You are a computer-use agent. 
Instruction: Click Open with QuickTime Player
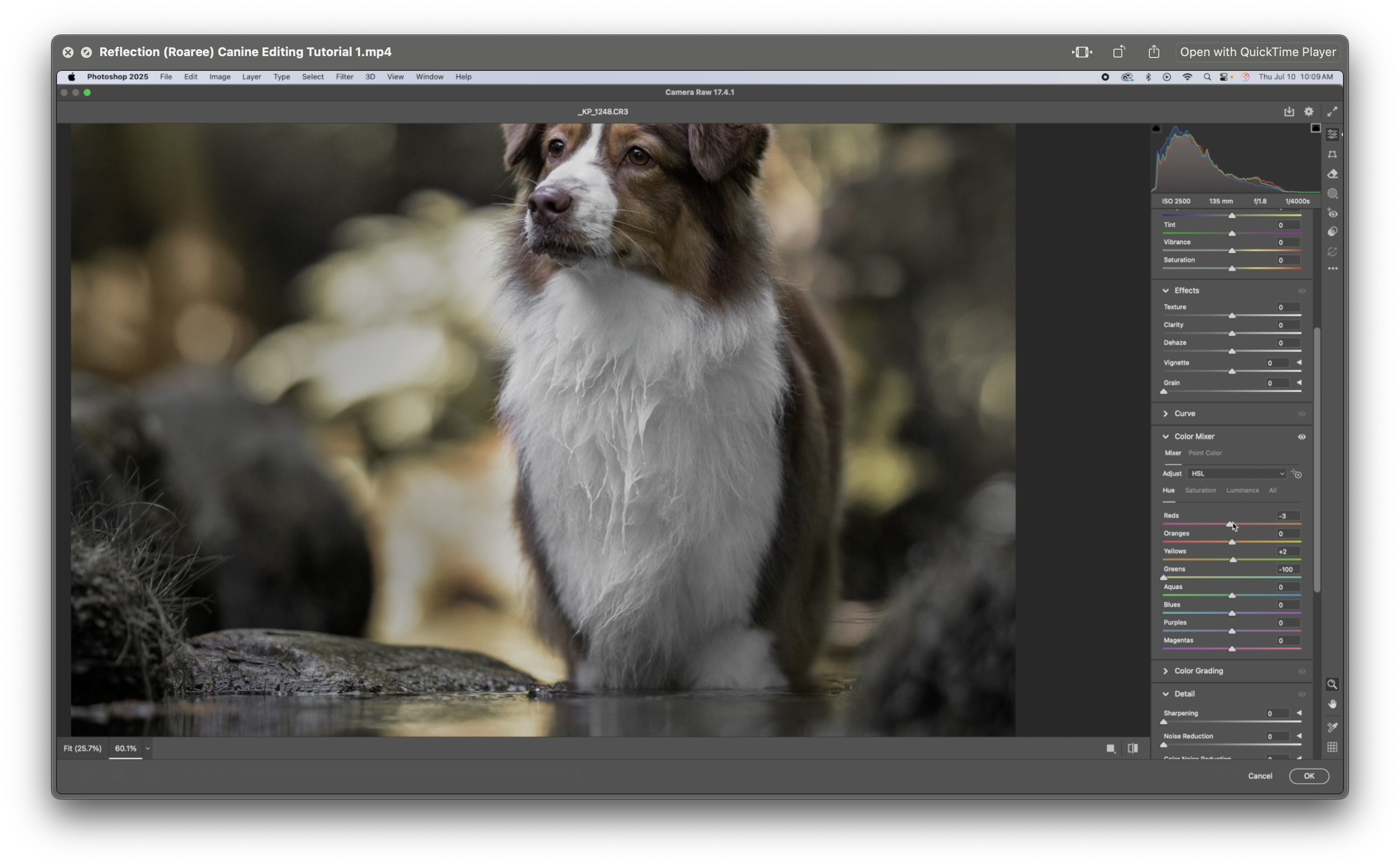pos(1258,52)
